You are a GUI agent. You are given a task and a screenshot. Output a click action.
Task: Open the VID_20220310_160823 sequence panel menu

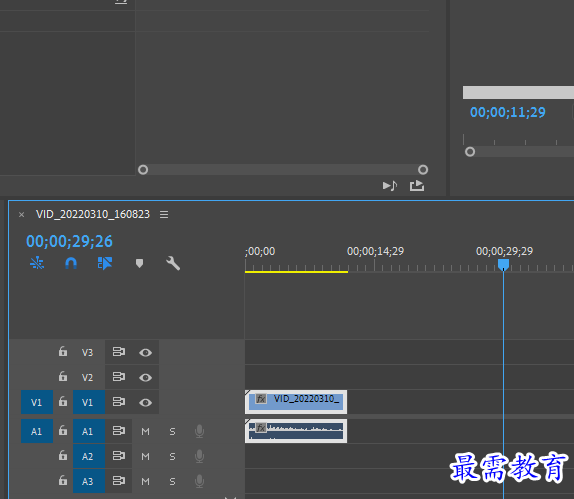(x=164, y=215)
